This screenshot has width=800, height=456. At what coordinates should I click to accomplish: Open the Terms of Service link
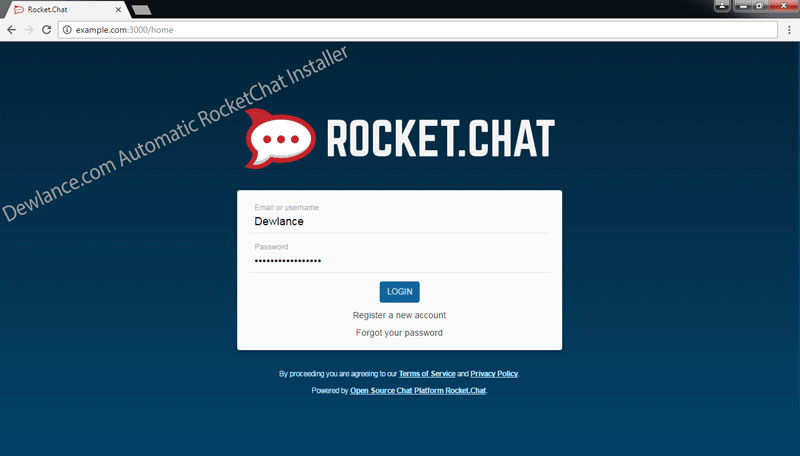pyautogui.click(x=427, y=374)
